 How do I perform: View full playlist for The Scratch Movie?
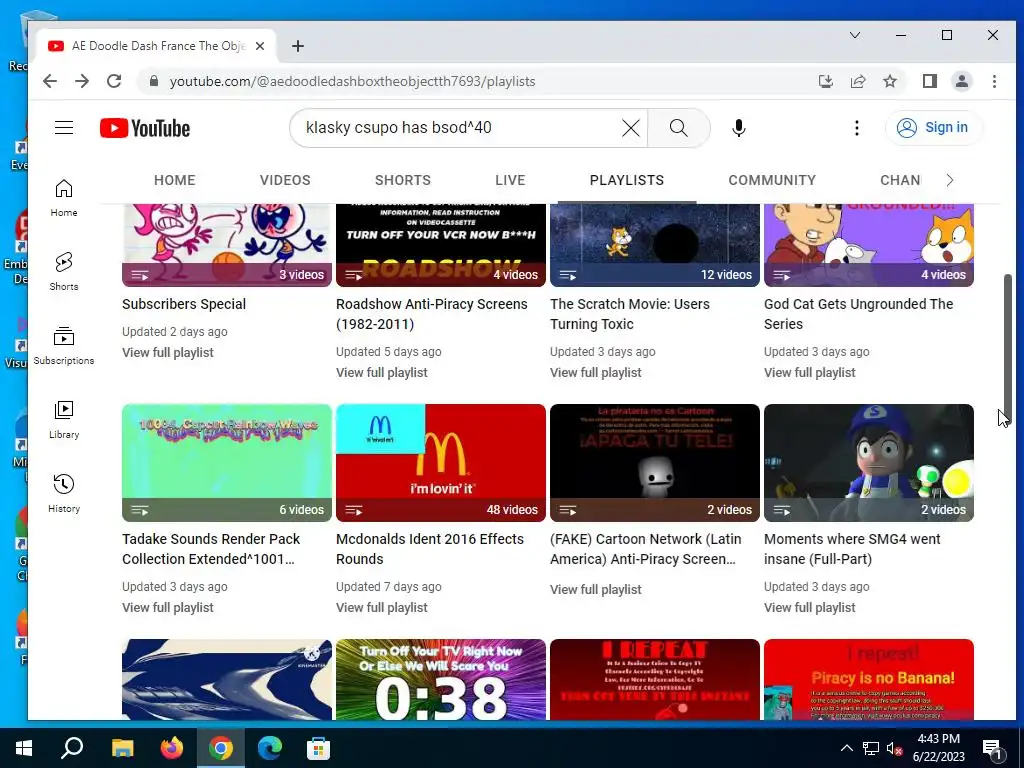point(596,373)
